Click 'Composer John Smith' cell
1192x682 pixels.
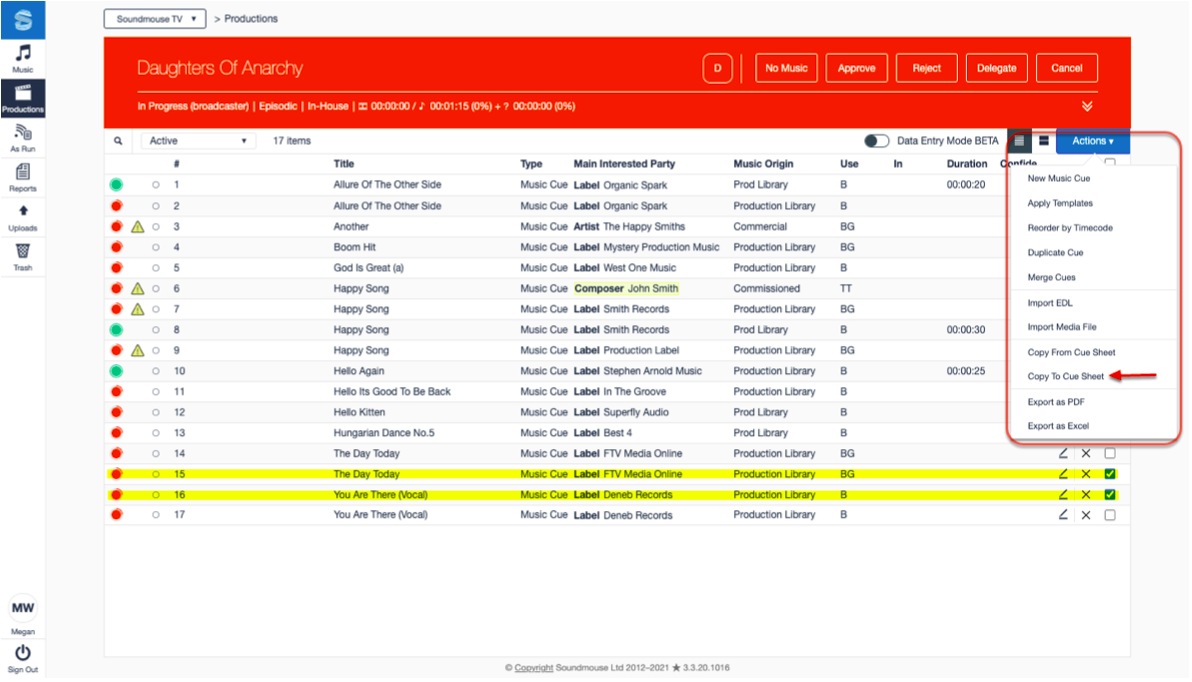(x=626, y=288)
